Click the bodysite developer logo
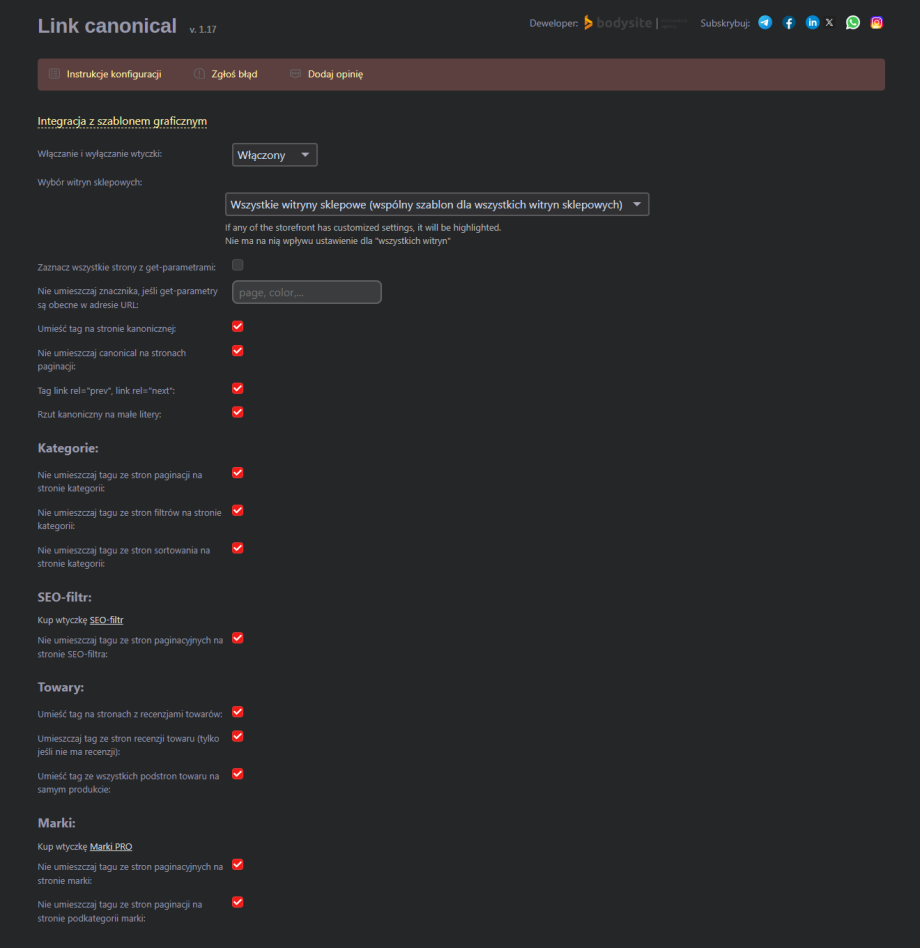Viewport: 920px width, 948px height. pyautogui.click(x=618, y=23)
